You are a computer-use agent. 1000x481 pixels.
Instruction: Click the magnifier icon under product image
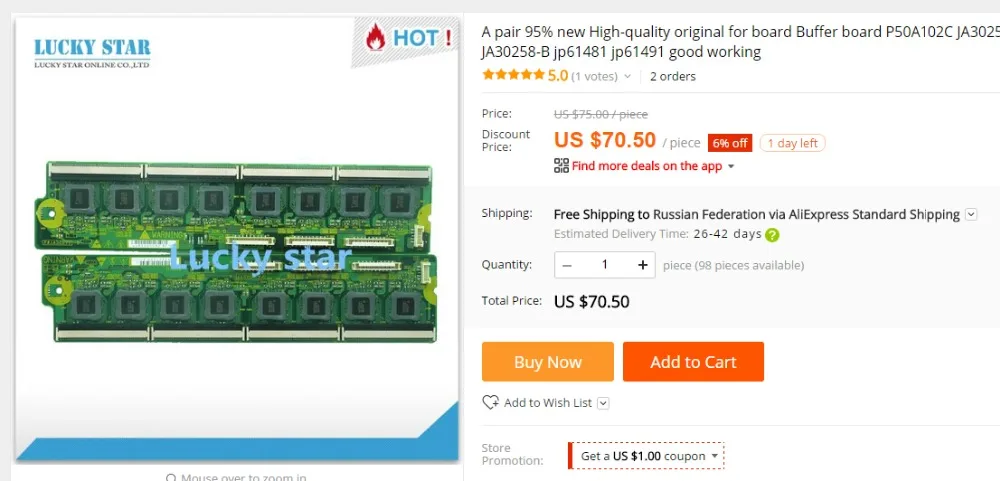[x=171, y=478]
